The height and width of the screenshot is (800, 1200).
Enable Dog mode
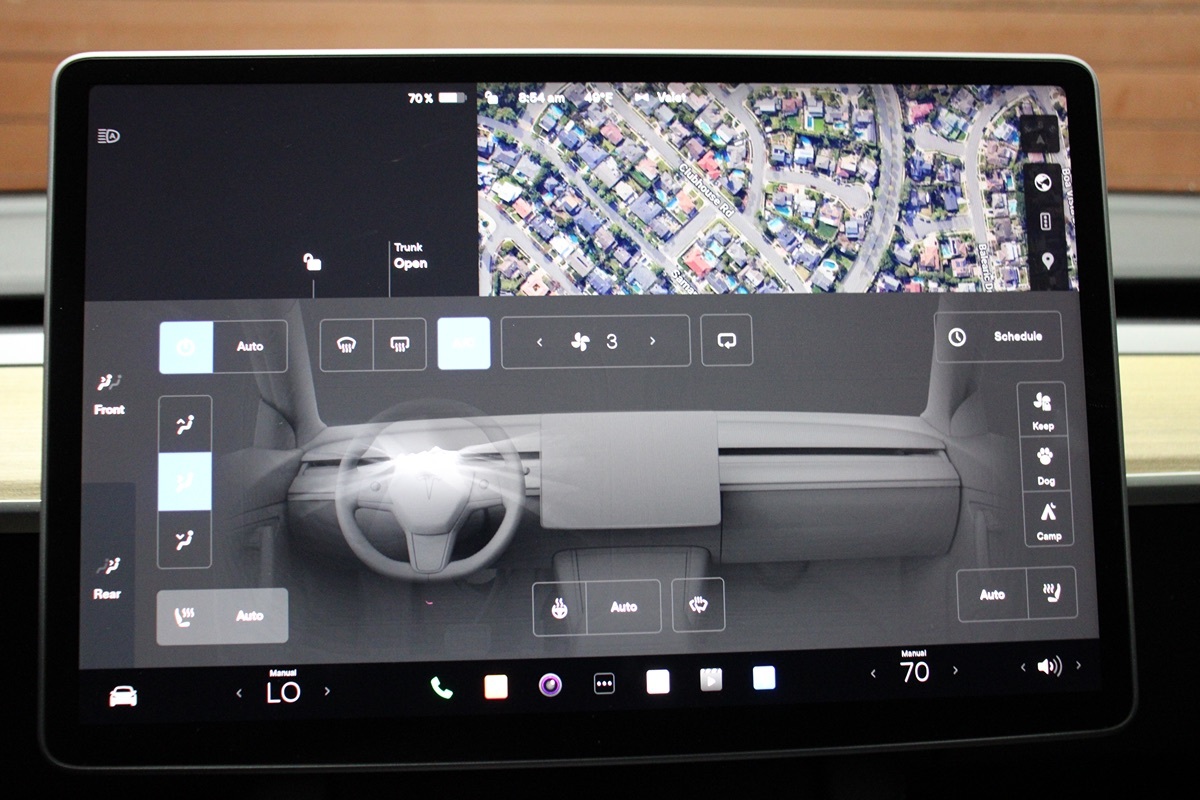(x=1046, y=464)
